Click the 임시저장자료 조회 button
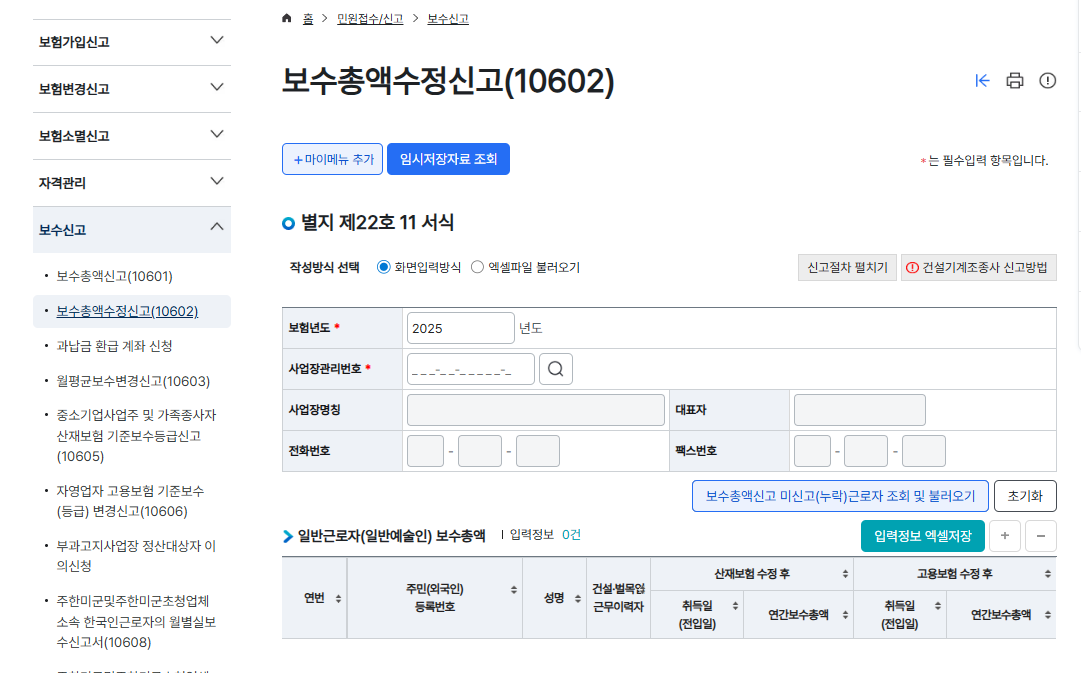1081x673 pixels. pos(448,158)
